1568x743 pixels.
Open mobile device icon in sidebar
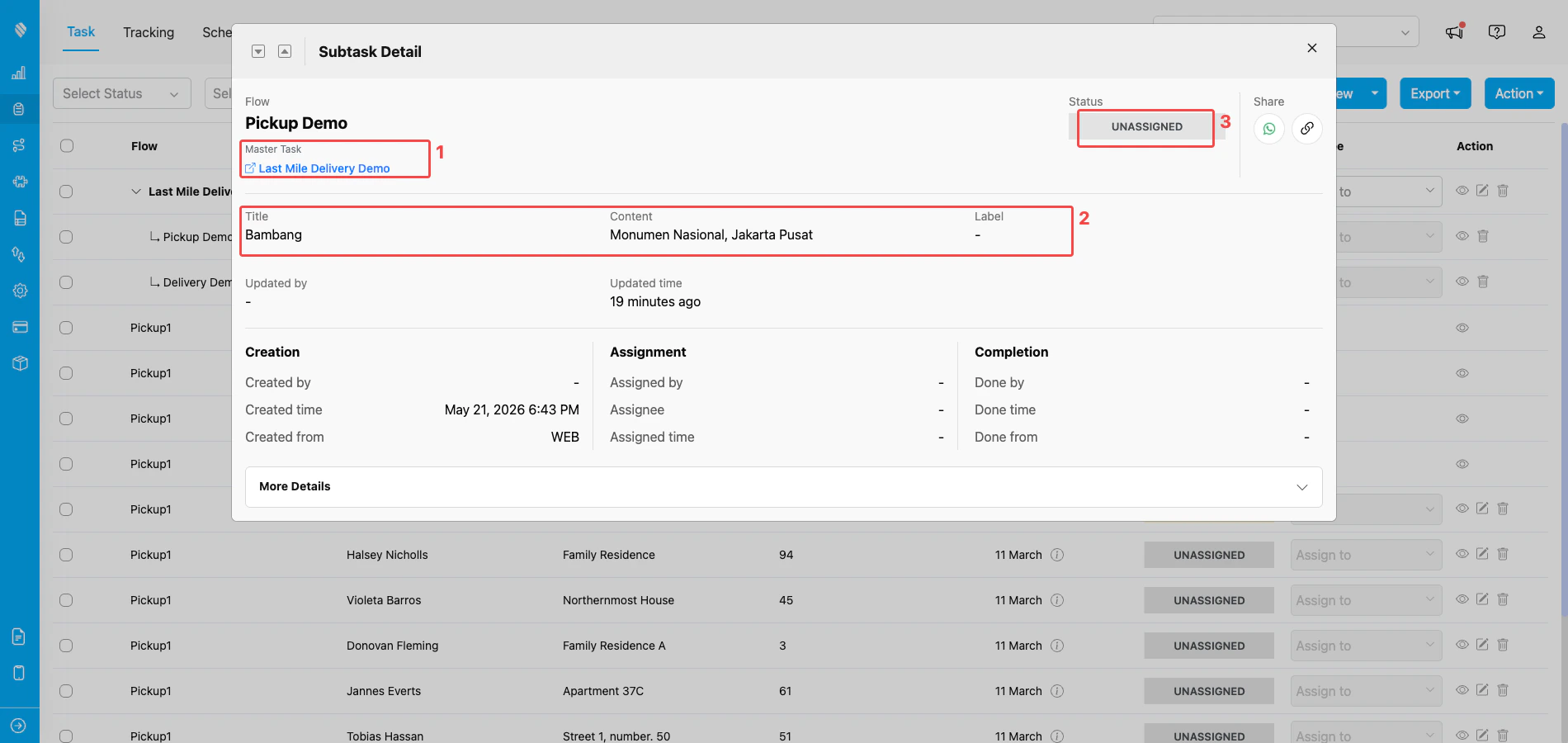tap(19, 673)
